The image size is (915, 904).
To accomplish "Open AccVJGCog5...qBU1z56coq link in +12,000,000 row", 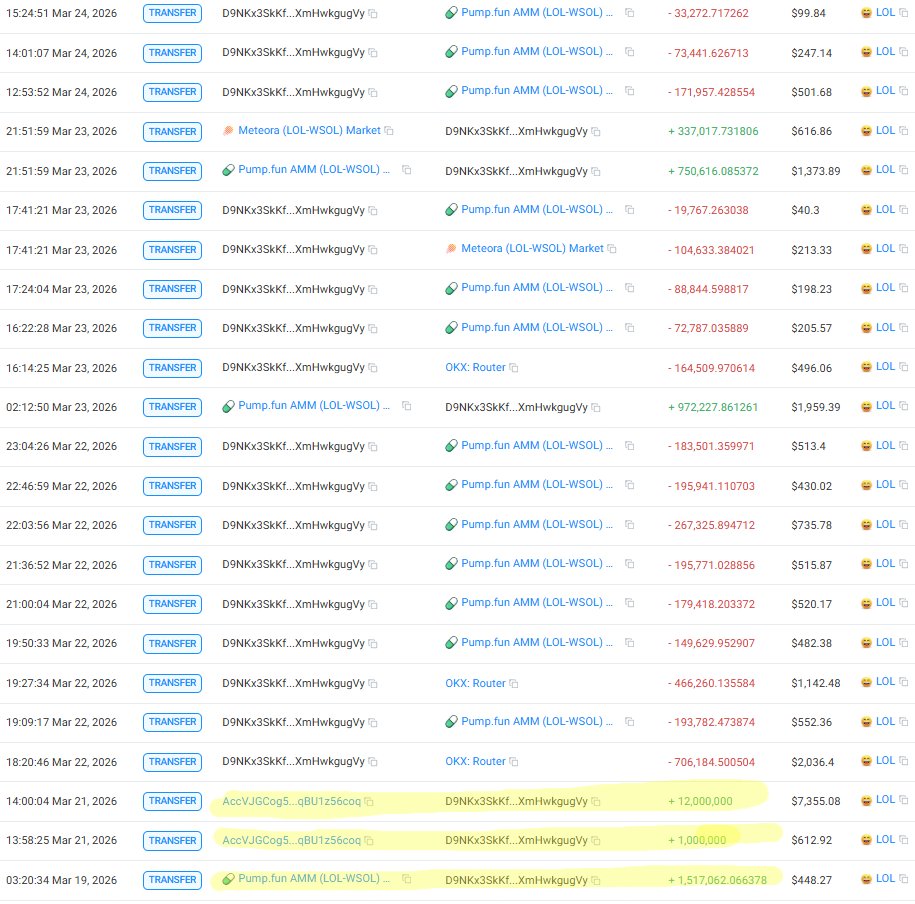I will point(292,801).
